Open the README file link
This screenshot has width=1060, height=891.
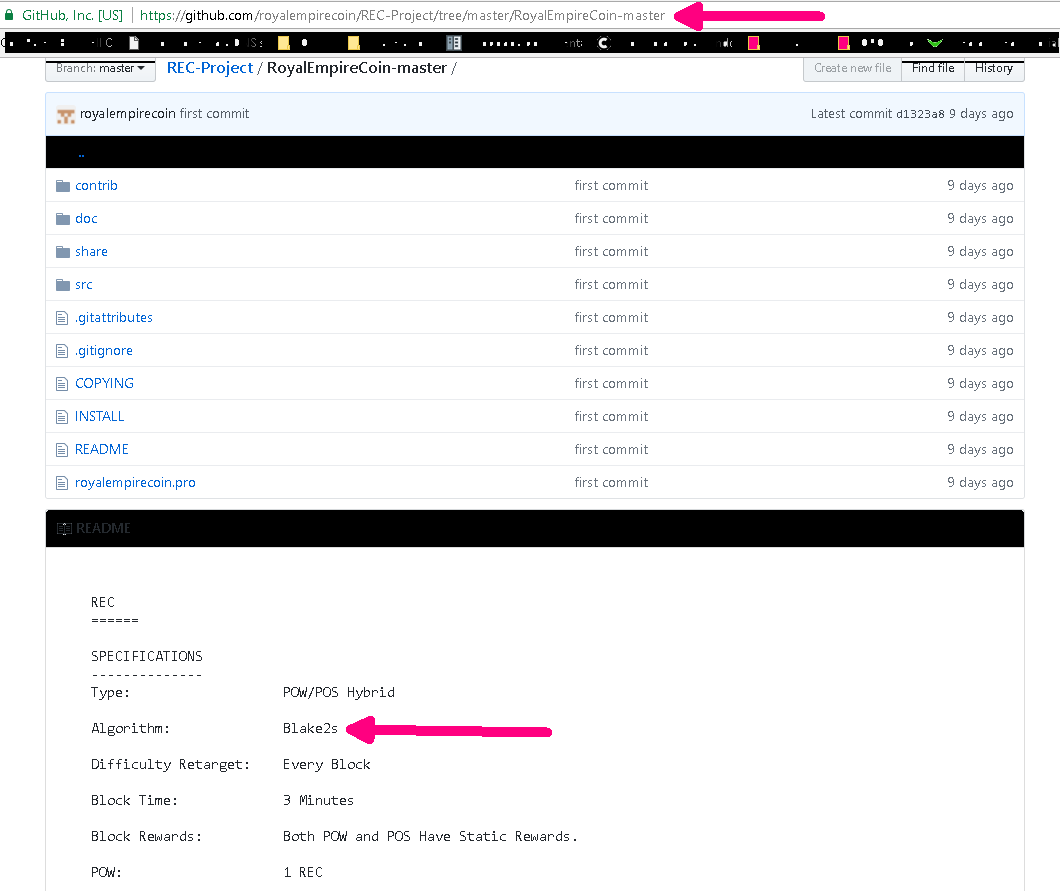pyautogui.click(x=101, y=450)
